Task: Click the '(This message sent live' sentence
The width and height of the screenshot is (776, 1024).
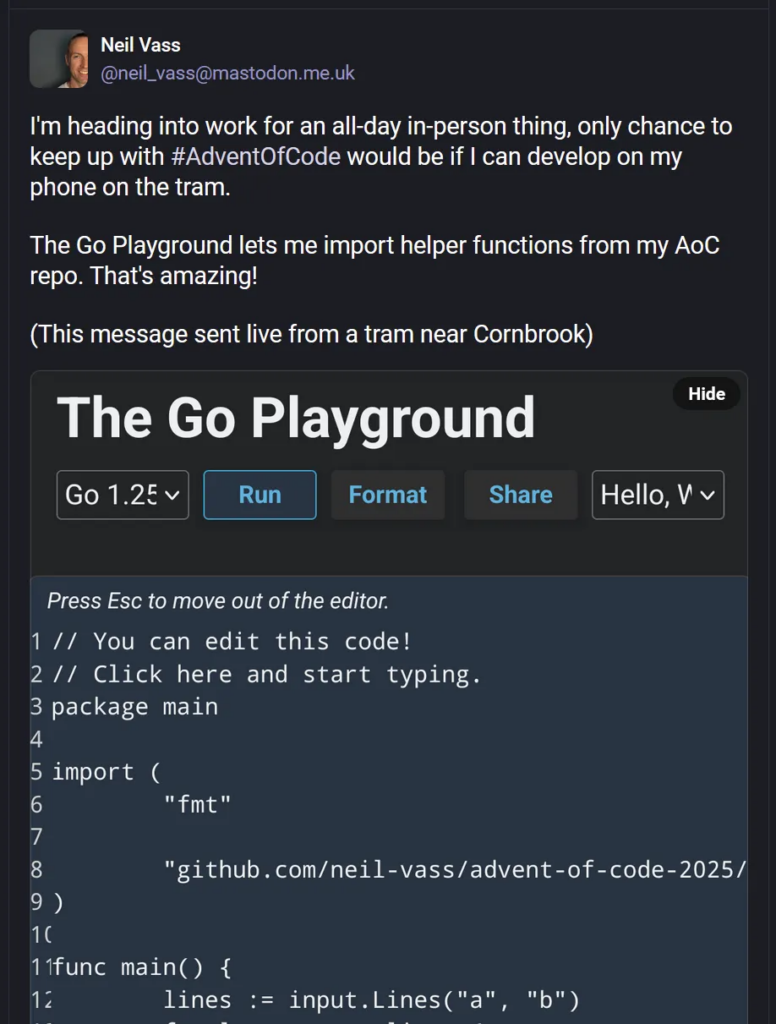Action: (312, 334)
